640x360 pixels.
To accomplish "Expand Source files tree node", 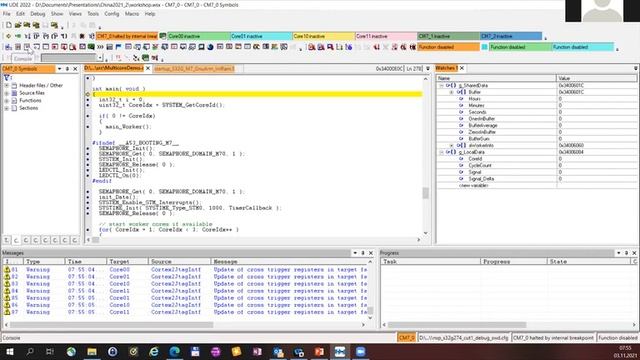I will point(7,93).
